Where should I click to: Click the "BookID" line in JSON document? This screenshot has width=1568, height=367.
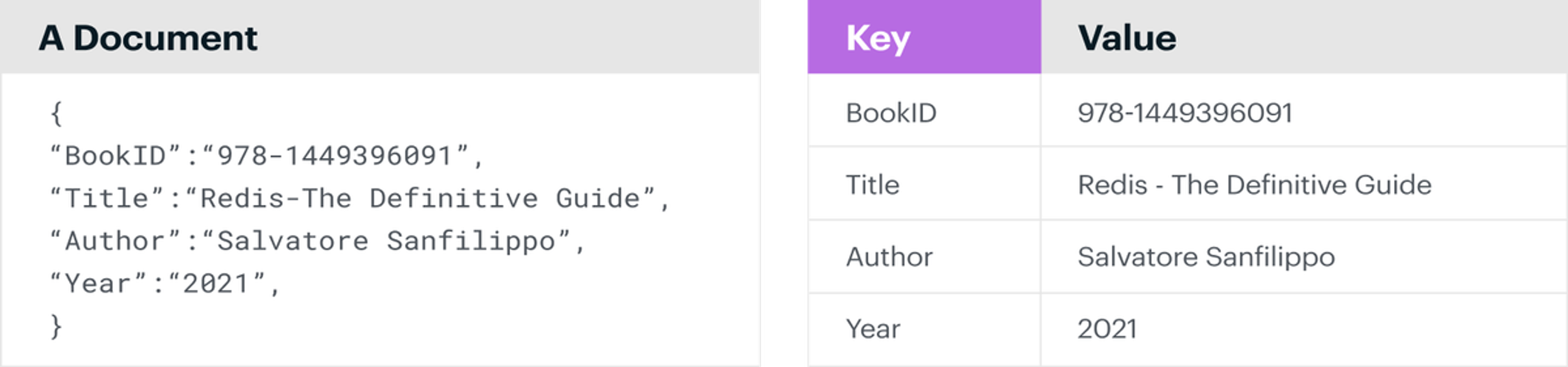[267, 156]
